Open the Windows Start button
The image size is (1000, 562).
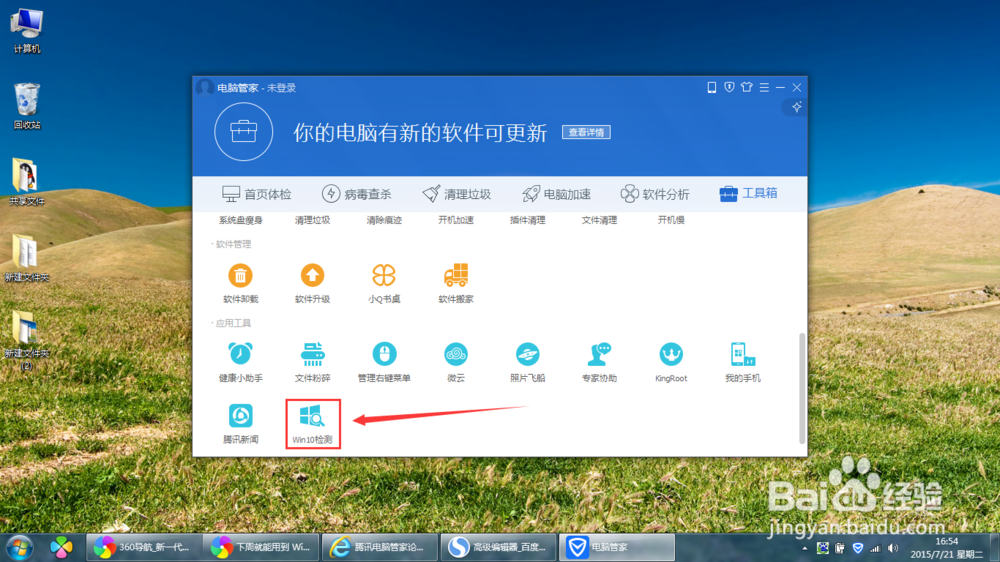pyautogui.click(x=19, y=547)
